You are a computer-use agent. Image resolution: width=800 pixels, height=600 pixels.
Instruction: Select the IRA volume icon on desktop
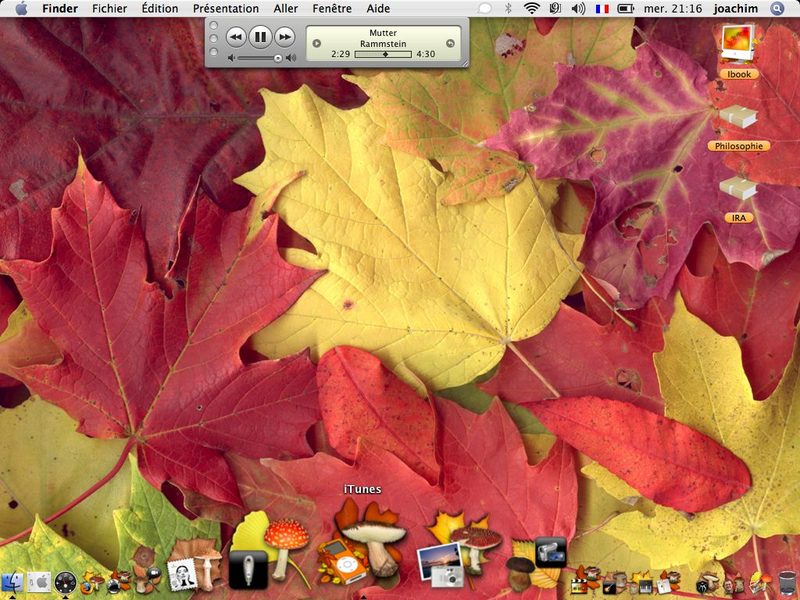point(738,189)
